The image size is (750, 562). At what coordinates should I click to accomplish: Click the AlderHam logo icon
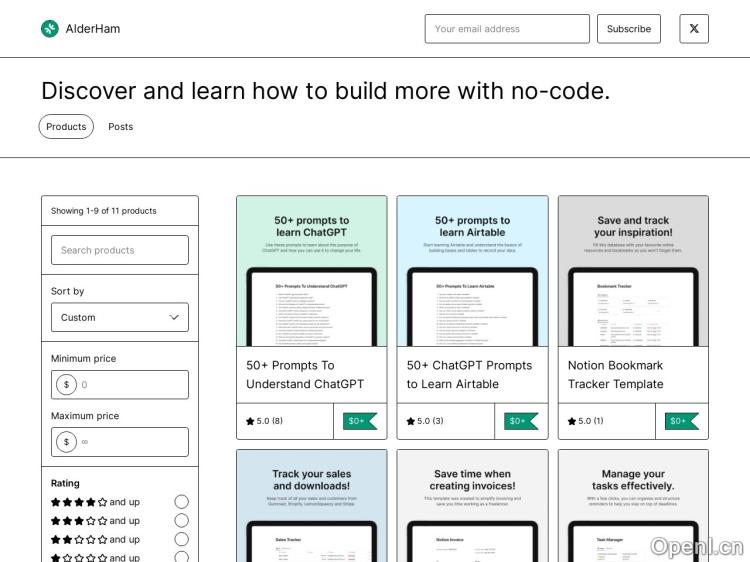pyautogui.click(x=50, y=29)
